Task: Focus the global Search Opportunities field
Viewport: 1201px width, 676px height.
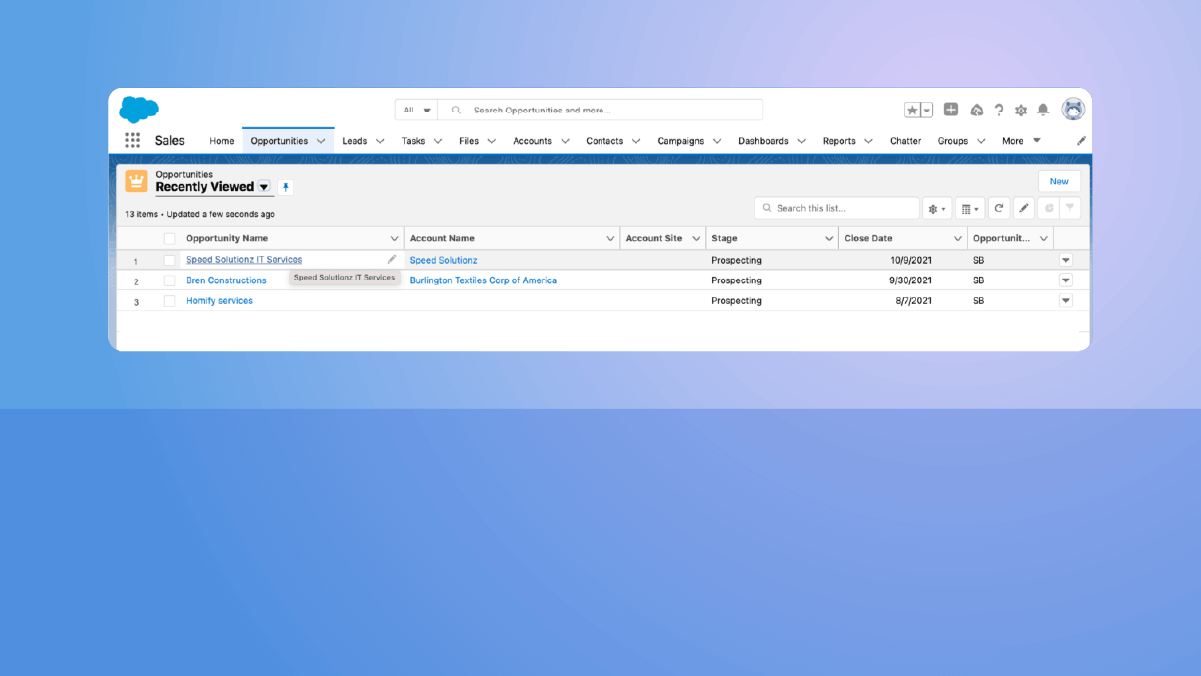Action: click(x=600, y=110)
